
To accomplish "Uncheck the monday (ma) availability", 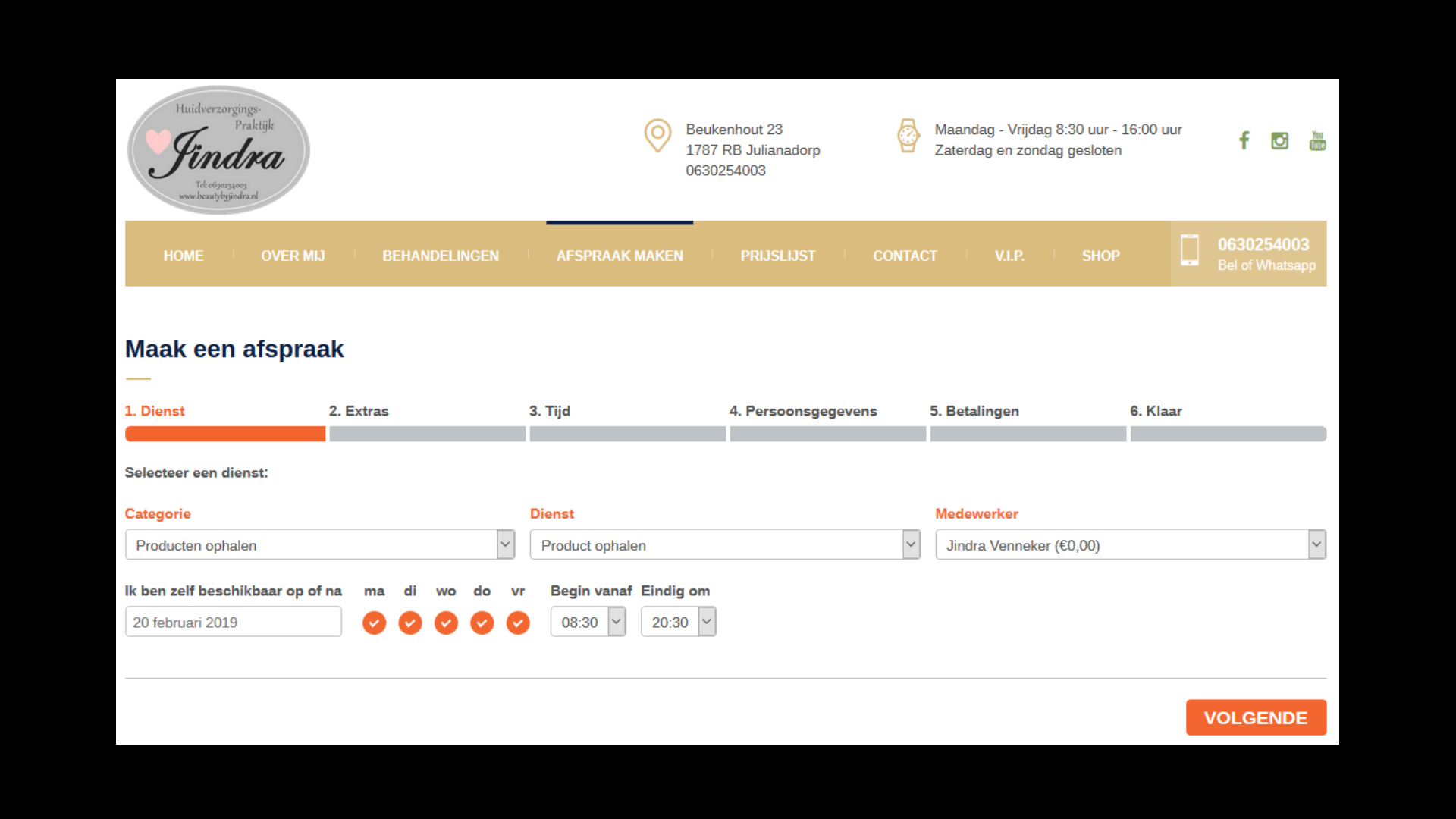I will (x=374, y=623).
